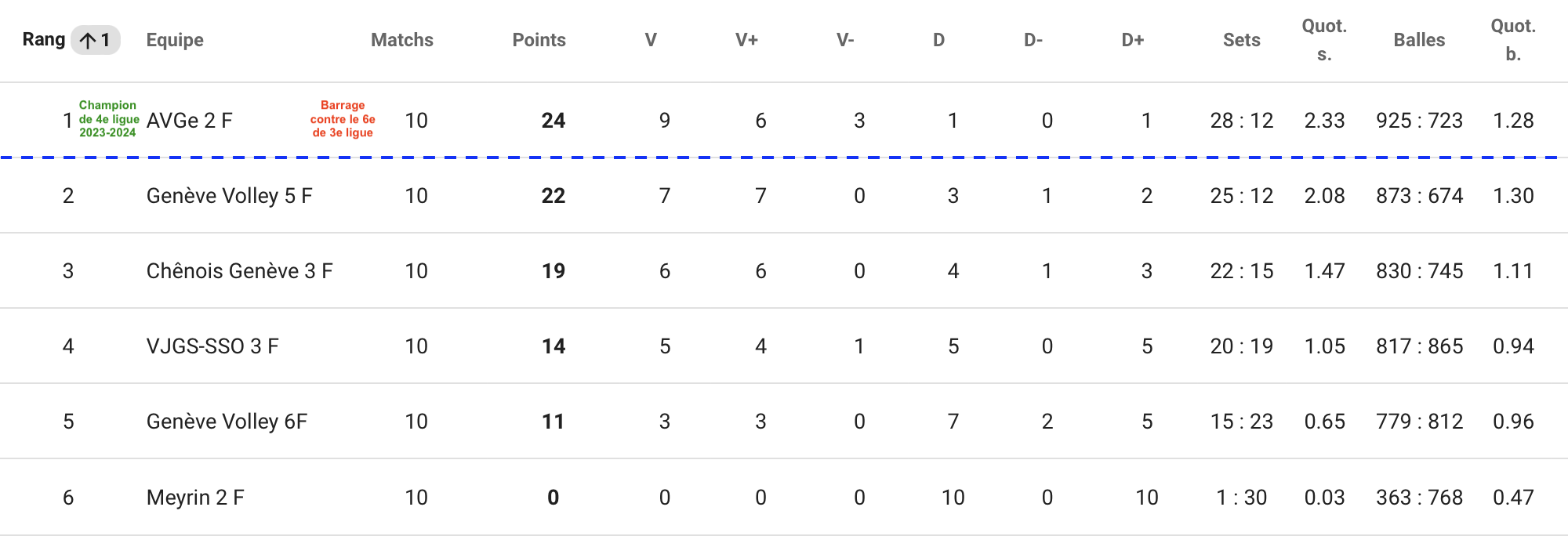Viewport: 1568px width, 536px height.
Task: Select the Genève Volley 5 F team
Action: tap(230, 196)
